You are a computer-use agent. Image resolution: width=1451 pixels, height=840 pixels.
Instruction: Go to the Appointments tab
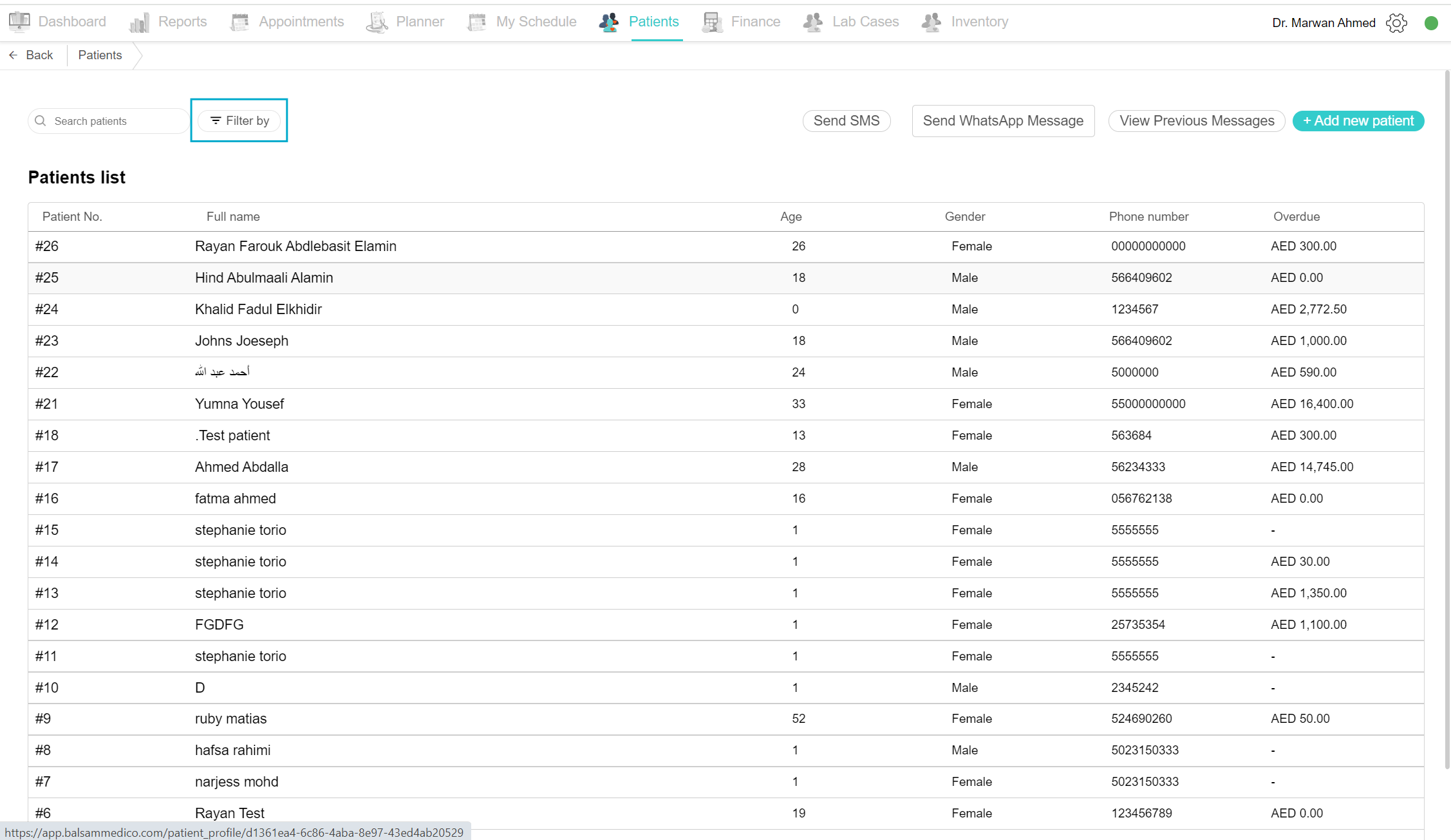point(301,22)
